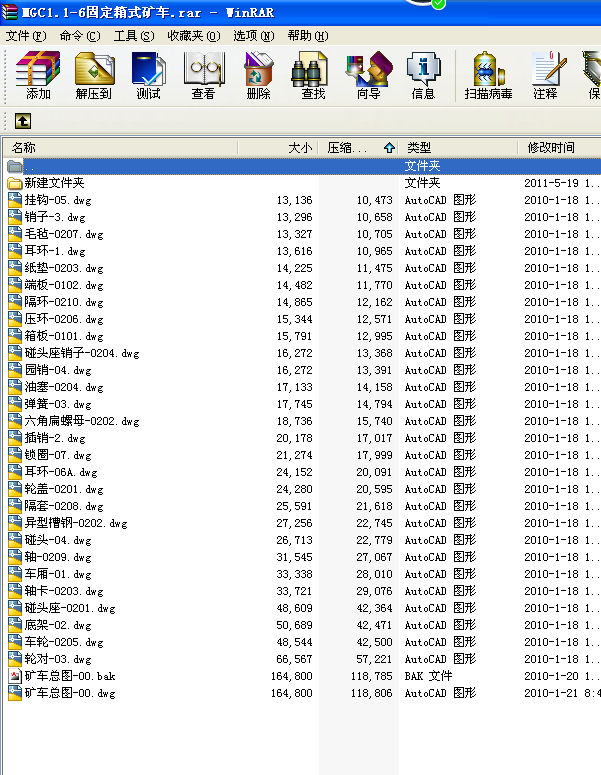
Task: Click the Extract To (解压到) icon
Action: (94, 75)
